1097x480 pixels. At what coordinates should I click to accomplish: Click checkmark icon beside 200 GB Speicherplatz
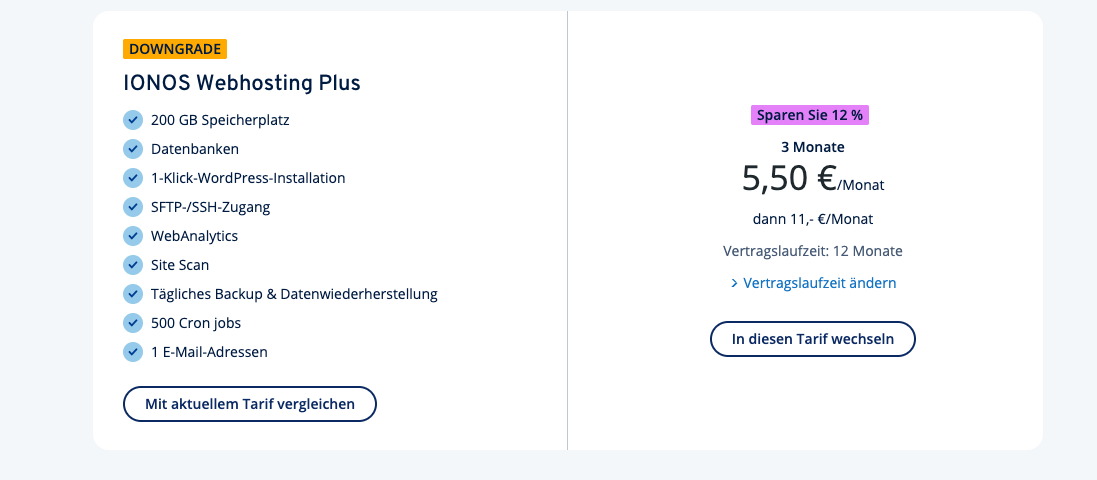point(133,120)
